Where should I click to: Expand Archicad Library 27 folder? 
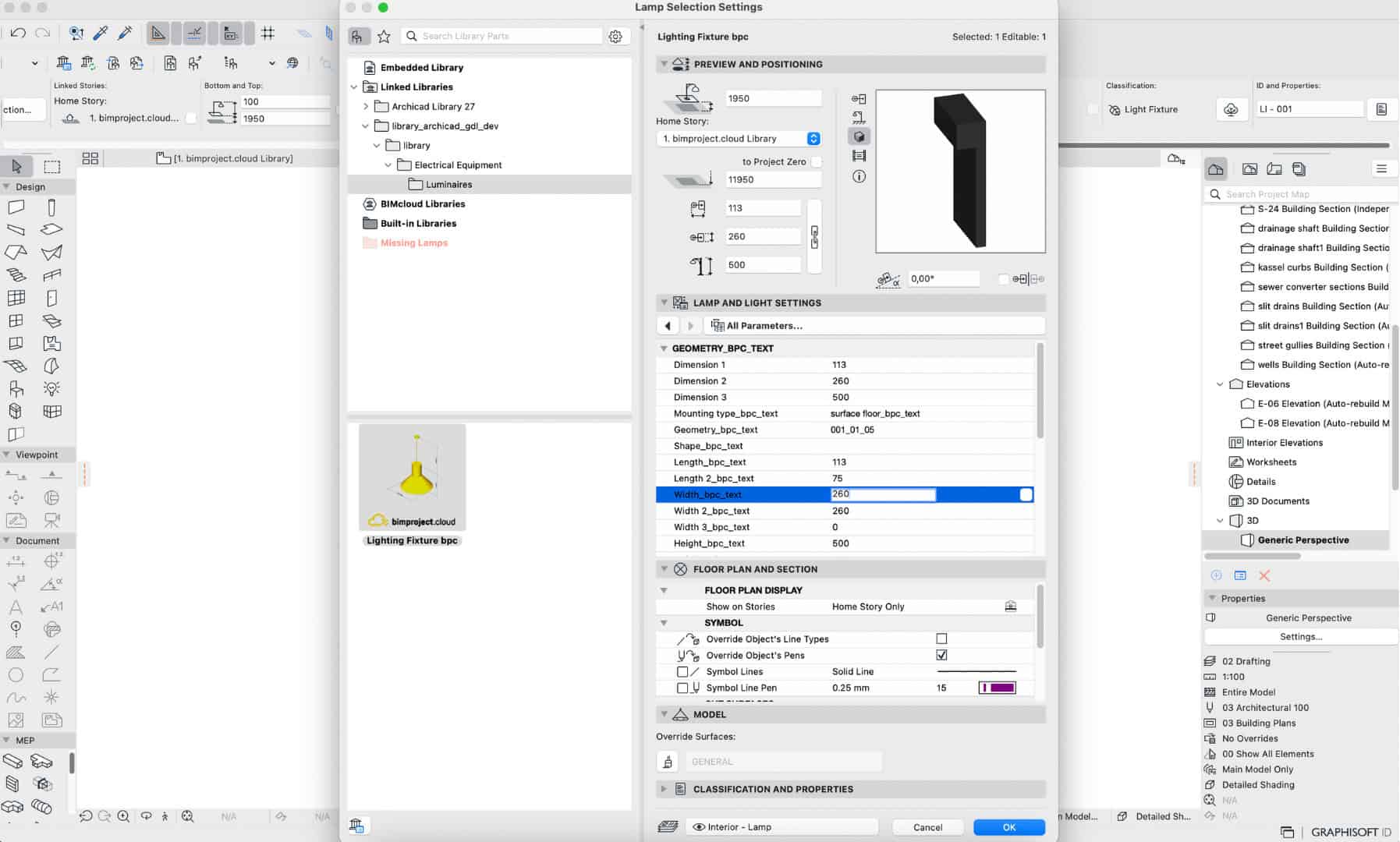[366, 107]
